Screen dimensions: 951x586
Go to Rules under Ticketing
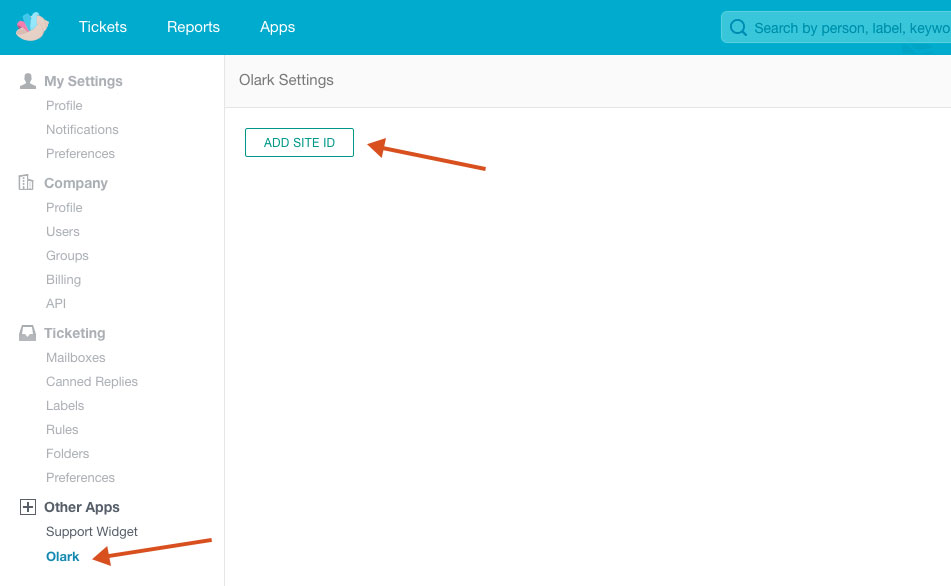point(62,429)
